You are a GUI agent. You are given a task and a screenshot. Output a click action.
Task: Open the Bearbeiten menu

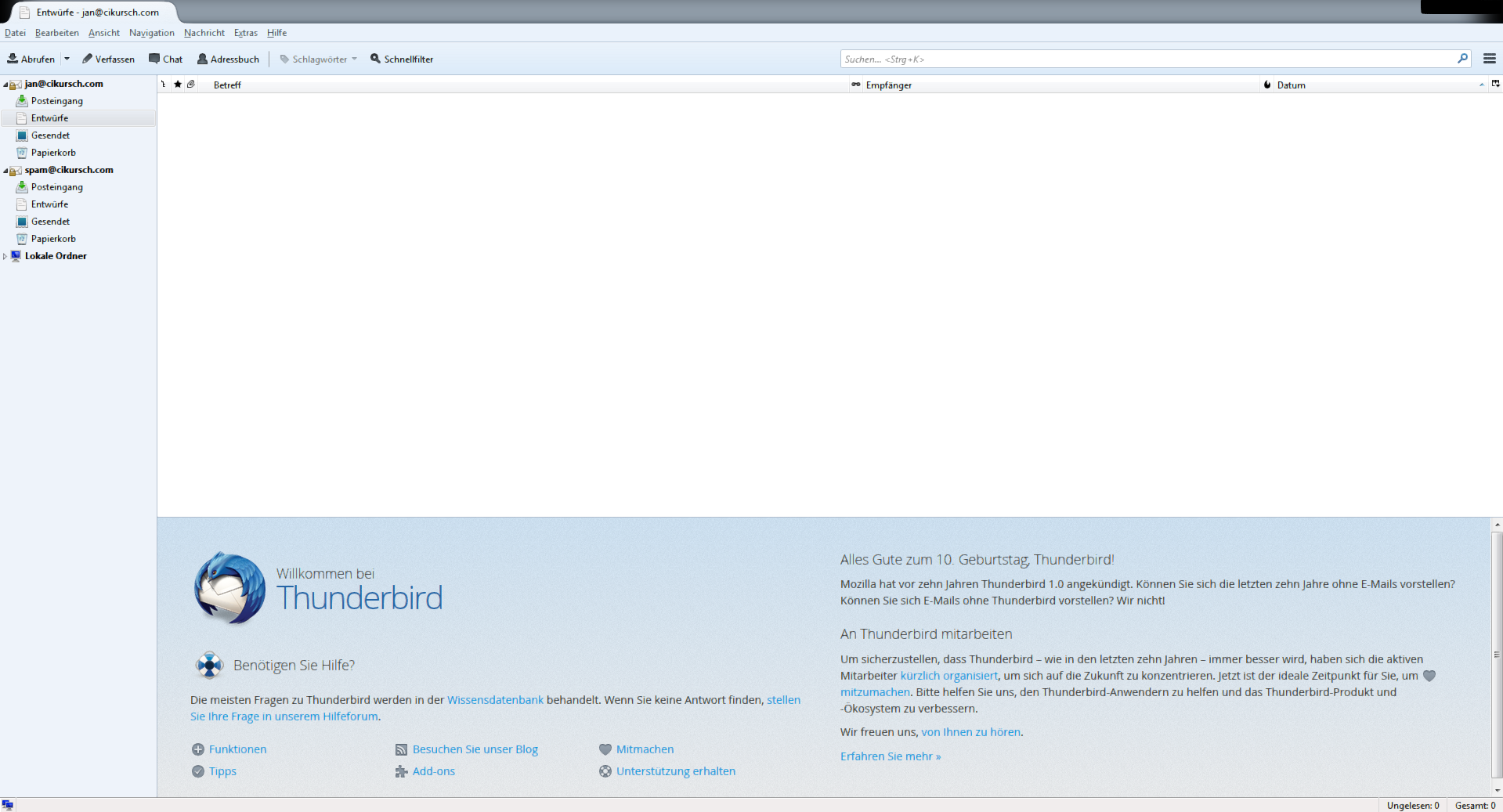coord(57,33)
